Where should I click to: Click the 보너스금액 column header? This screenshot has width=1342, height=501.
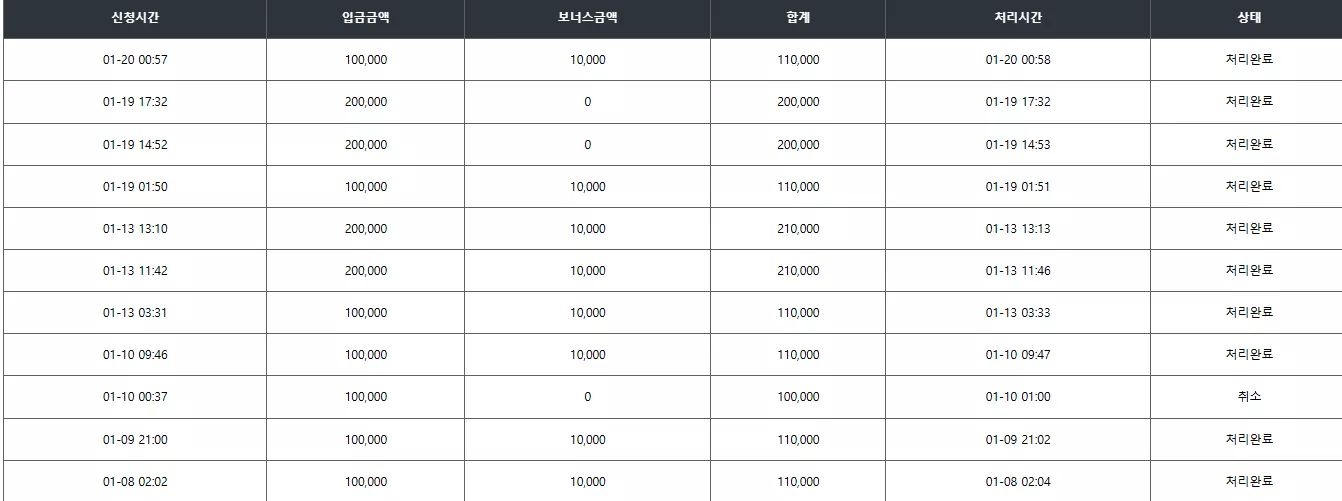(x=587, y=18)
